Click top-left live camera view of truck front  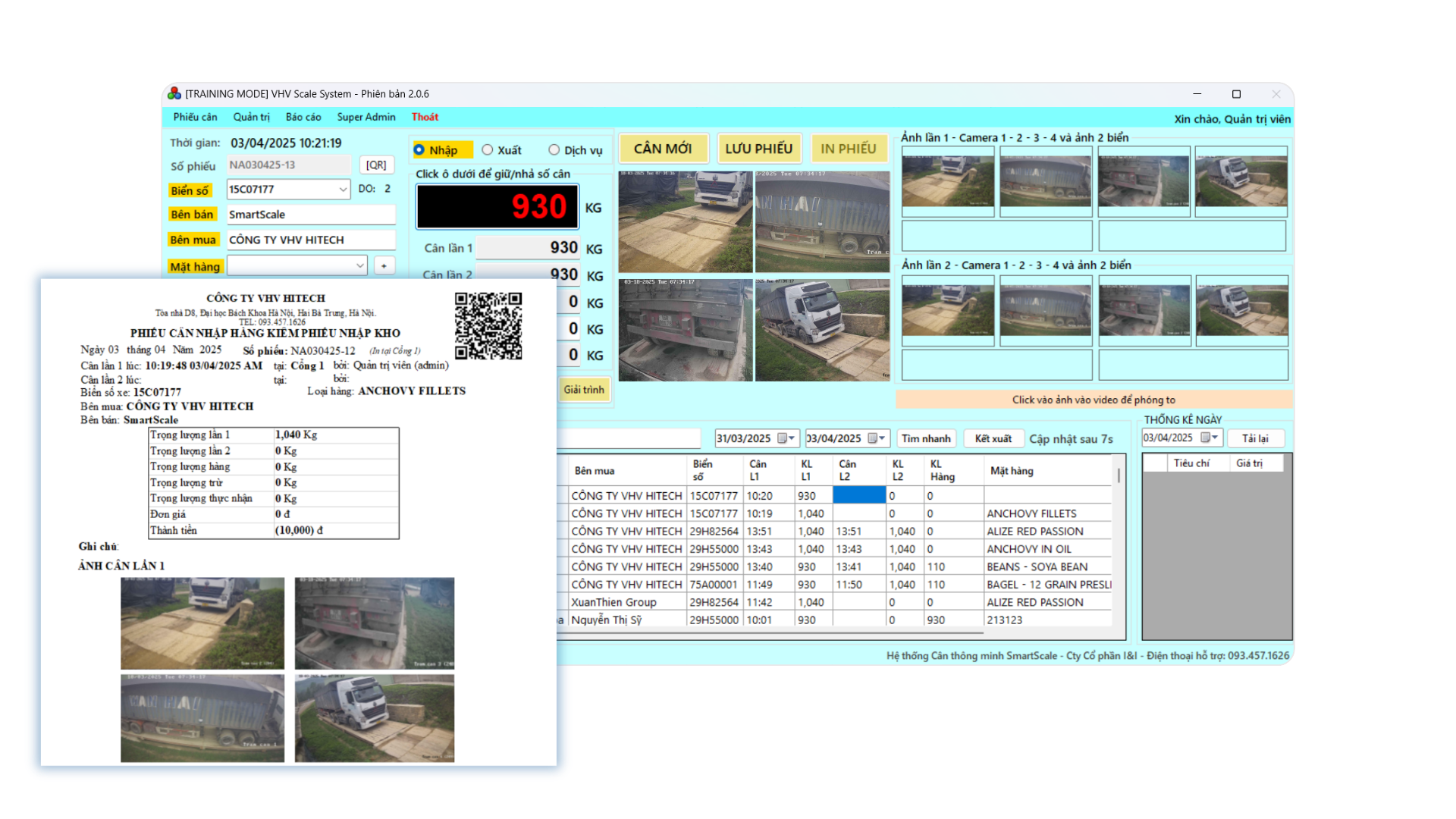tap(686, 221)
